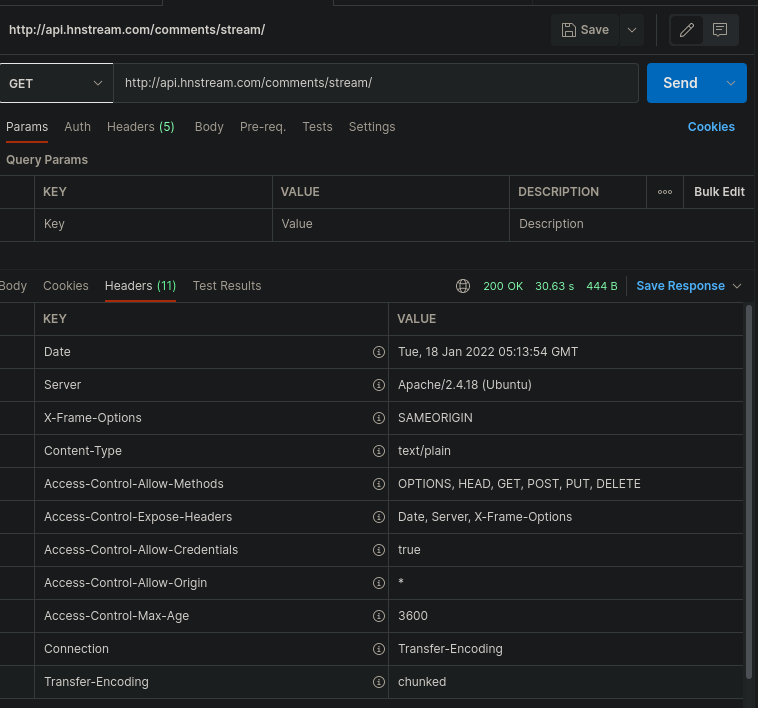This screenshot has height=708, width=758.
Task: Click the pencil edit icon
Action: click(x=687, y=30)
